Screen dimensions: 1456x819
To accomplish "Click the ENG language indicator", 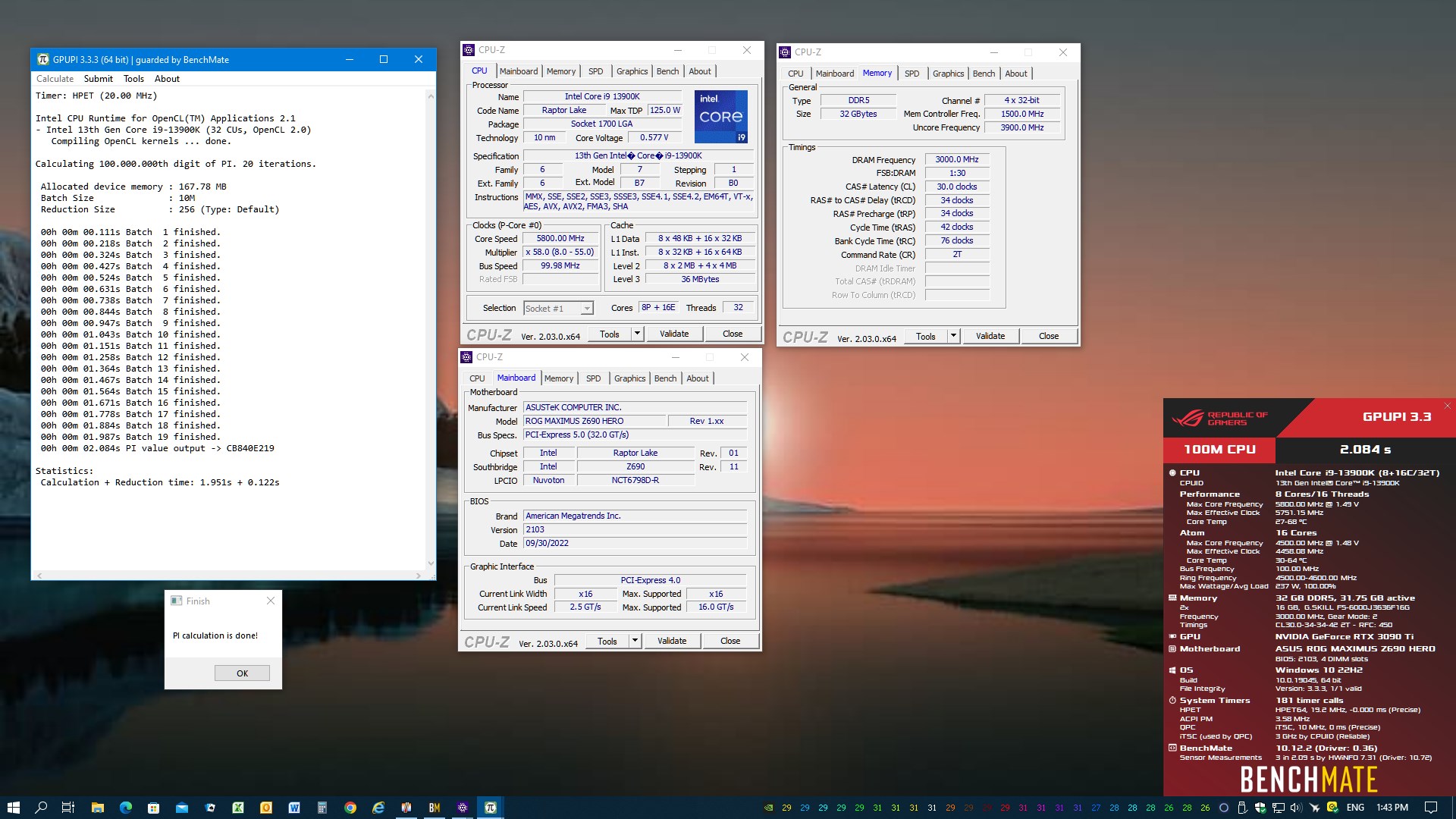I will [1355, 808].
